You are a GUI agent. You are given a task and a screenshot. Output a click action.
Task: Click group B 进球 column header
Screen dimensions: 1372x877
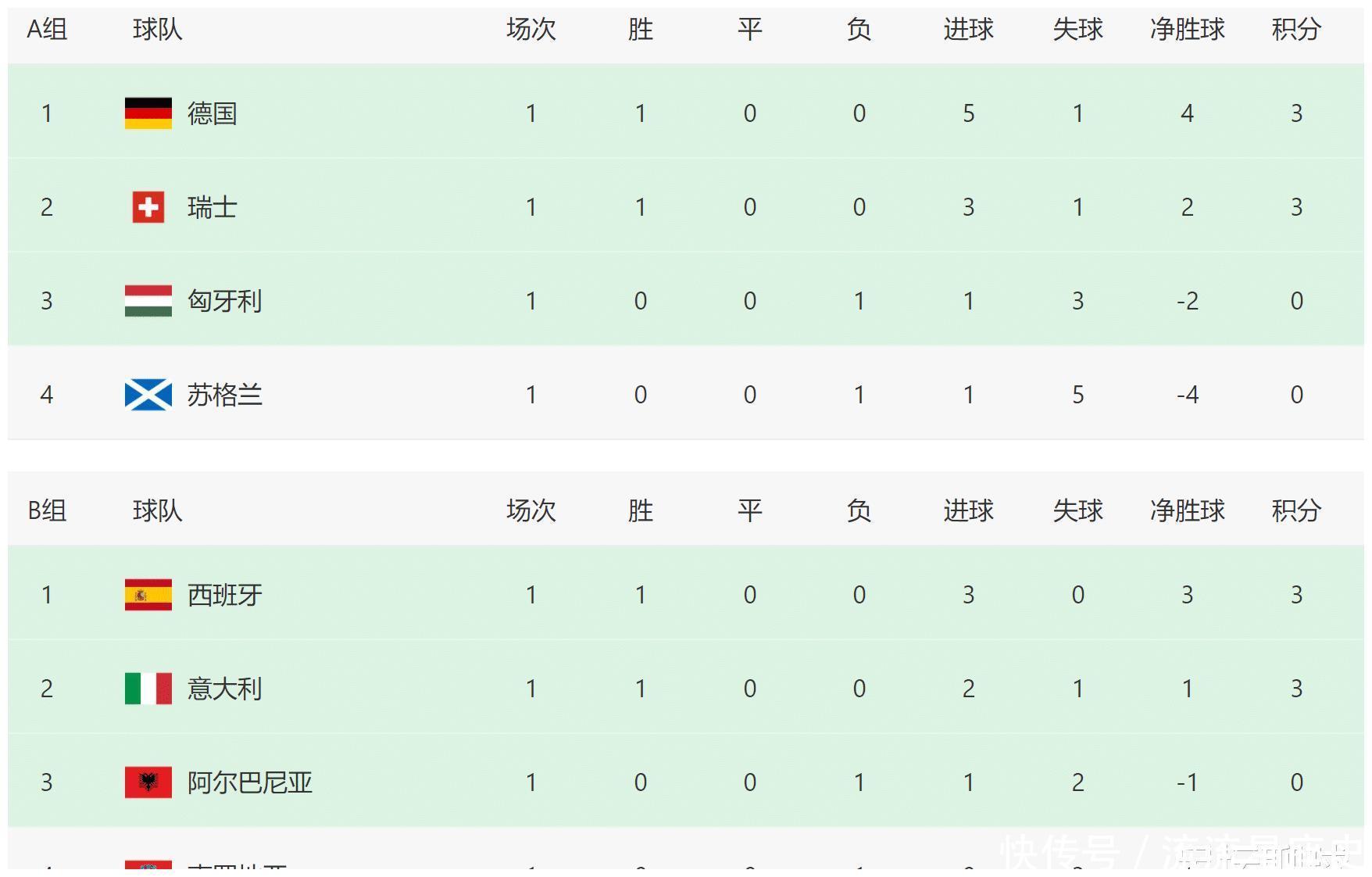[x=968, y=511]
